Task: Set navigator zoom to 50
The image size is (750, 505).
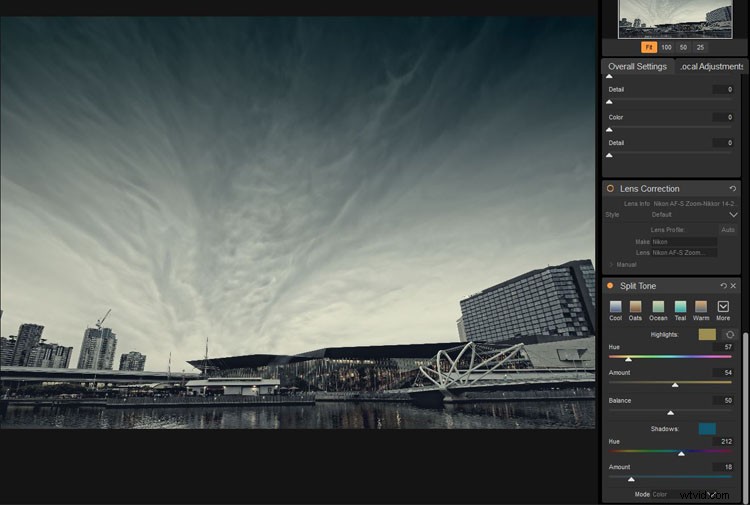Action: coord(683,47)
